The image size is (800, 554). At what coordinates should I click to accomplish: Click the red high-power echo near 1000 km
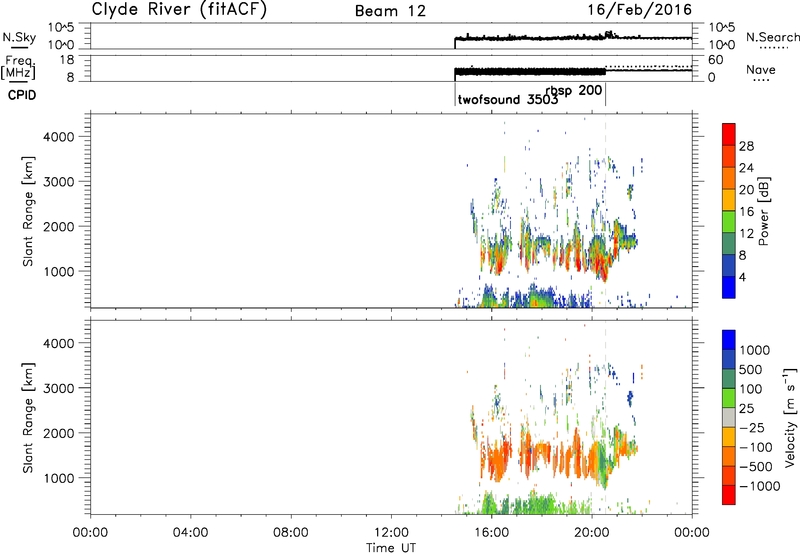click(x=603, y=265)
